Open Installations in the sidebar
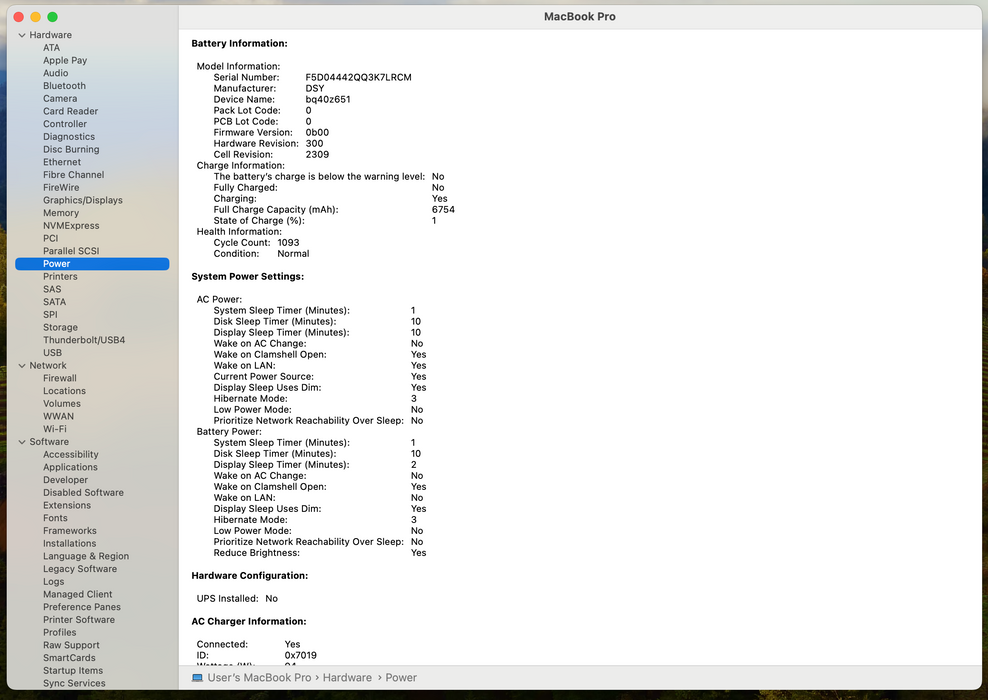 69,544
